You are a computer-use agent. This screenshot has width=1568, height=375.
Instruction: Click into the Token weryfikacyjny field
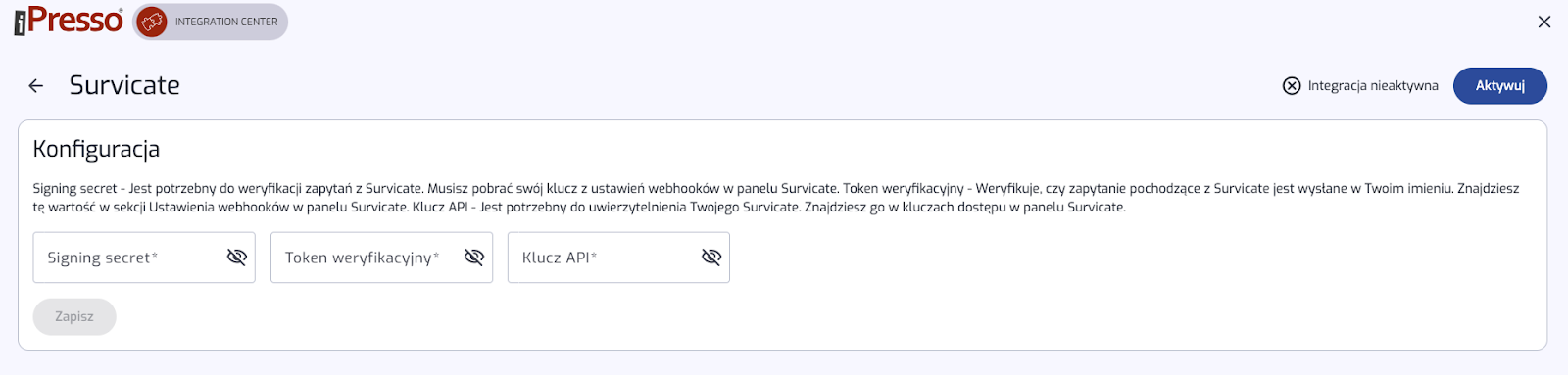click(366, 258)
